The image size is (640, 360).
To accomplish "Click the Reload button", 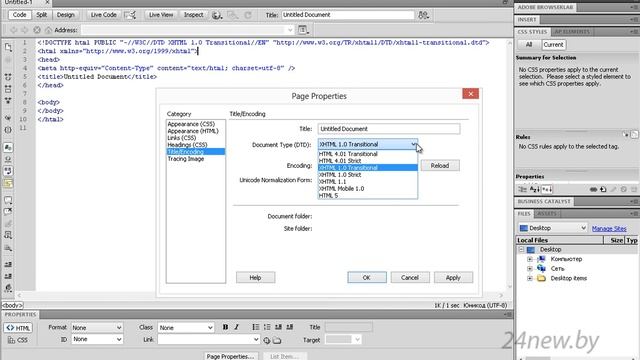I will (x=440, y=165).
